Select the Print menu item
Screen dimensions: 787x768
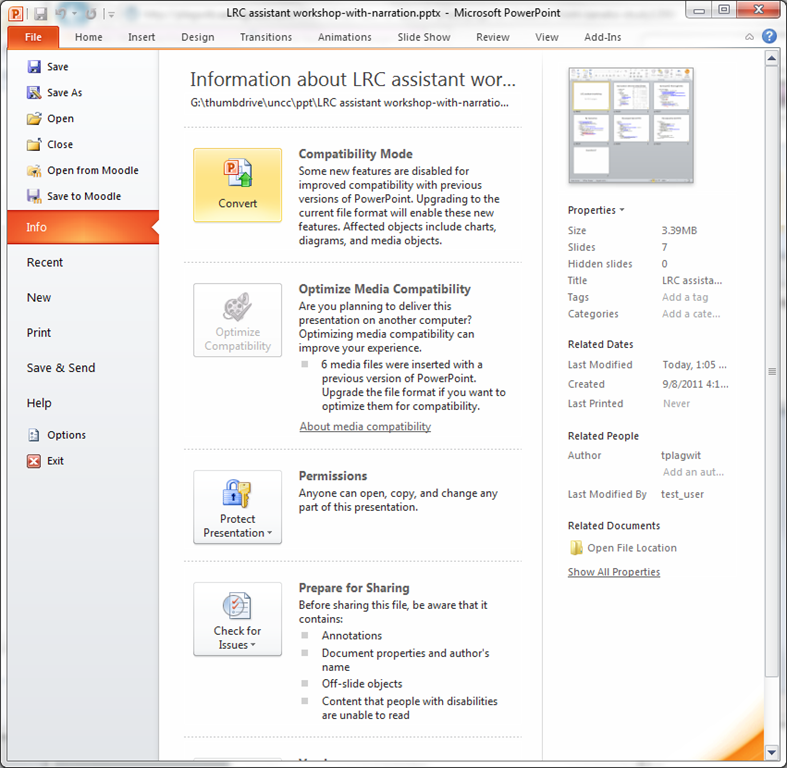pos(39,332)
